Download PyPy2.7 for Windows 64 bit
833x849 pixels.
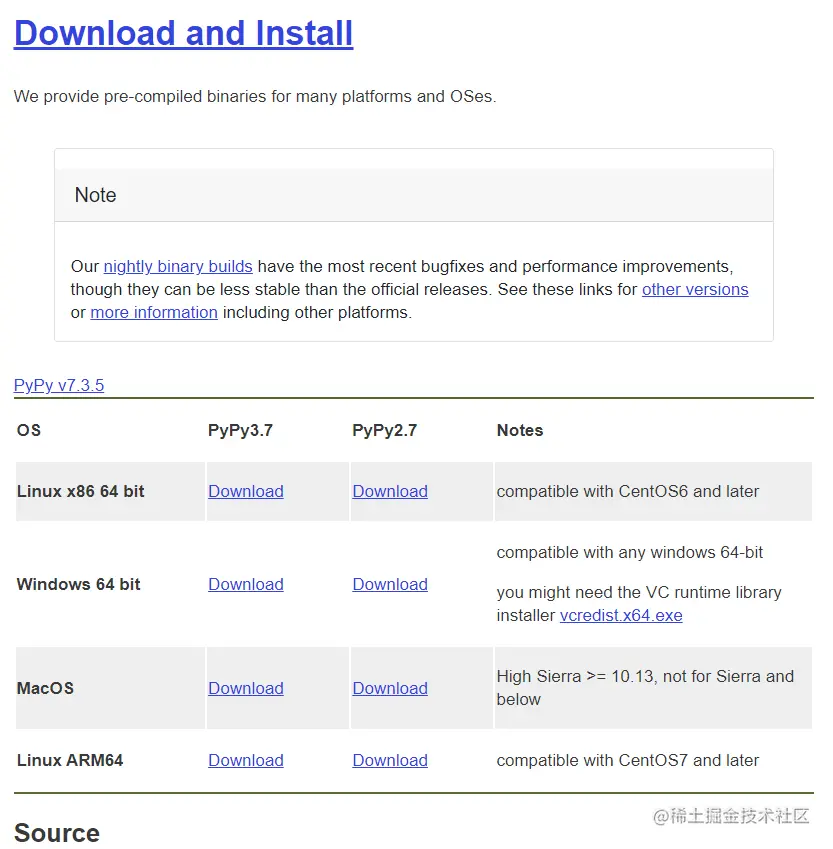tap(390, 584)
